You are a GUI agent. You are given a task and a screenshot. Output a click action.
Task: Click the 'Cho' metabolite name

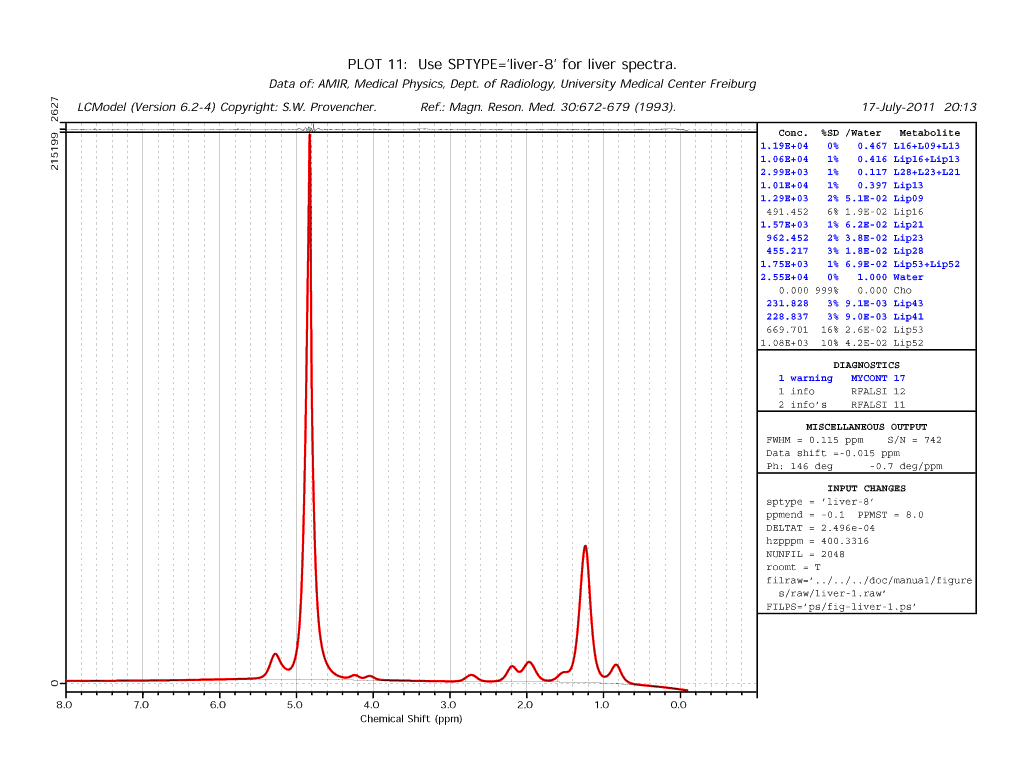(x=903, y=291)
